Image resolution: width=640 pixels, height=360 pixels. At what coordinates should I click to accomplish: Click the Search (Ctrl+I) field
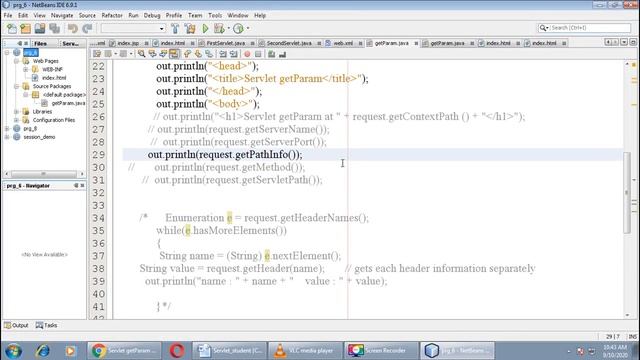coord(589,28)
